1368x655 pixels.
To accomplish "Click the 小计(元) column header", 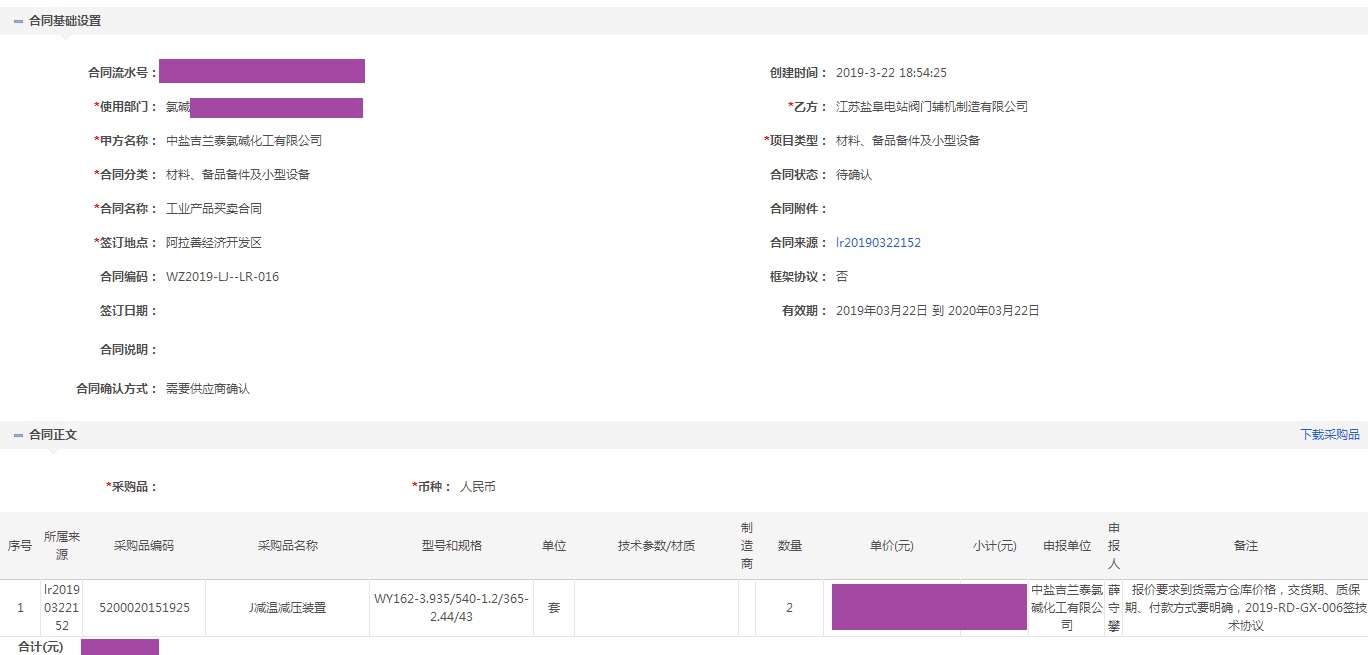I will (x=994, y=546).
